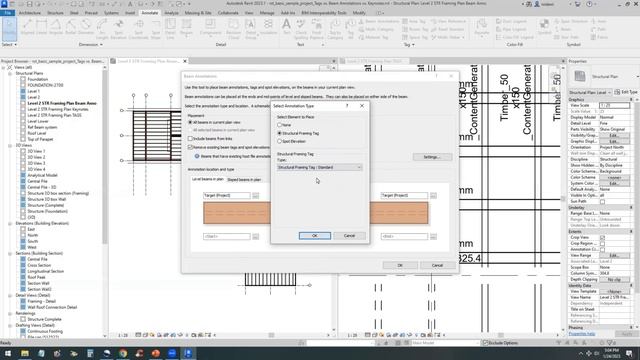Image resolution: width=640 pixels, height=360 pixels.
Task: Click the Modify arrow tool
Action: coord(9,29)
